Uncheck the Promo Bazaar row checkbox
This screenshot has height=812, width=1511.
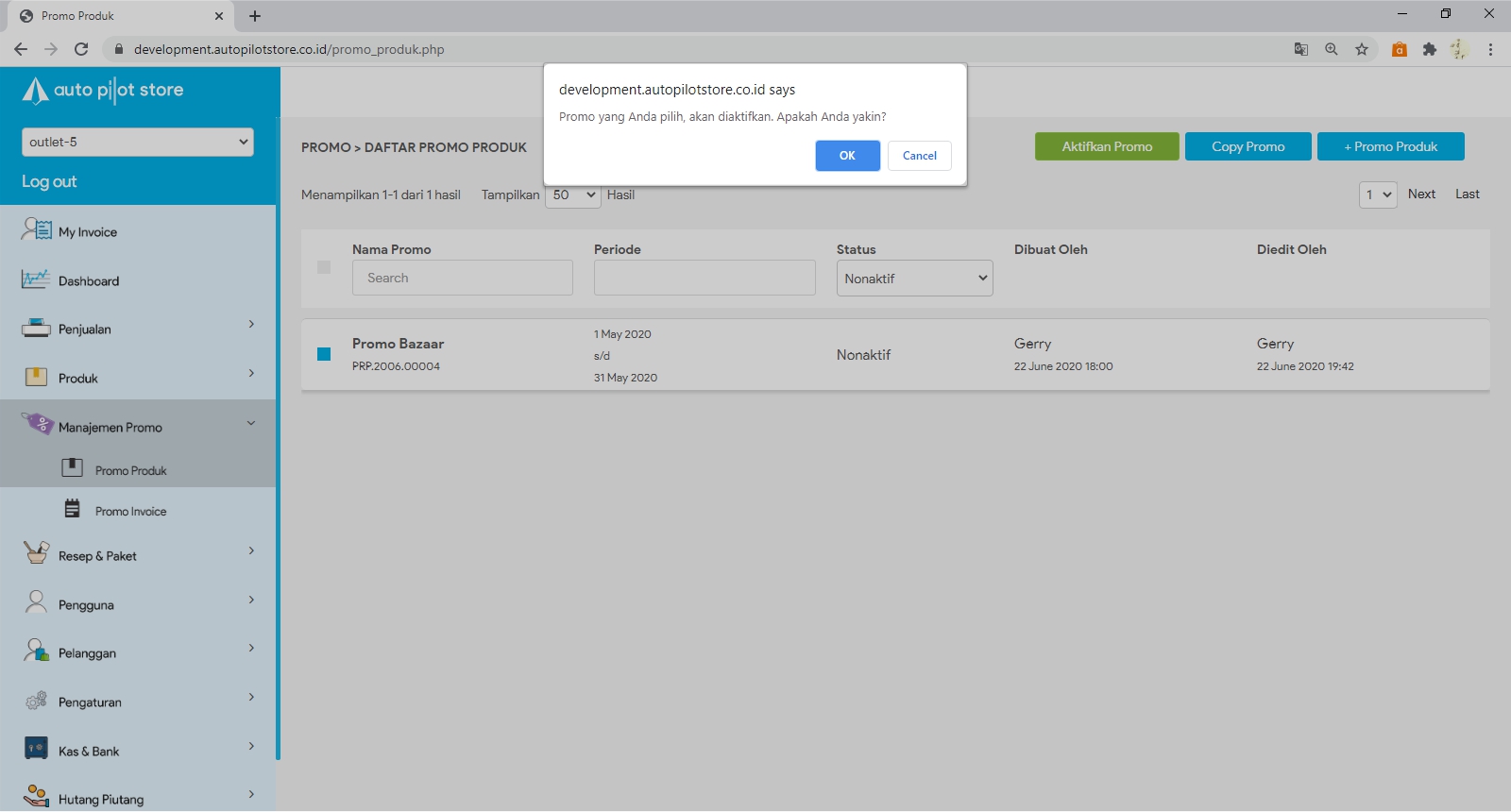pos(324,354)
